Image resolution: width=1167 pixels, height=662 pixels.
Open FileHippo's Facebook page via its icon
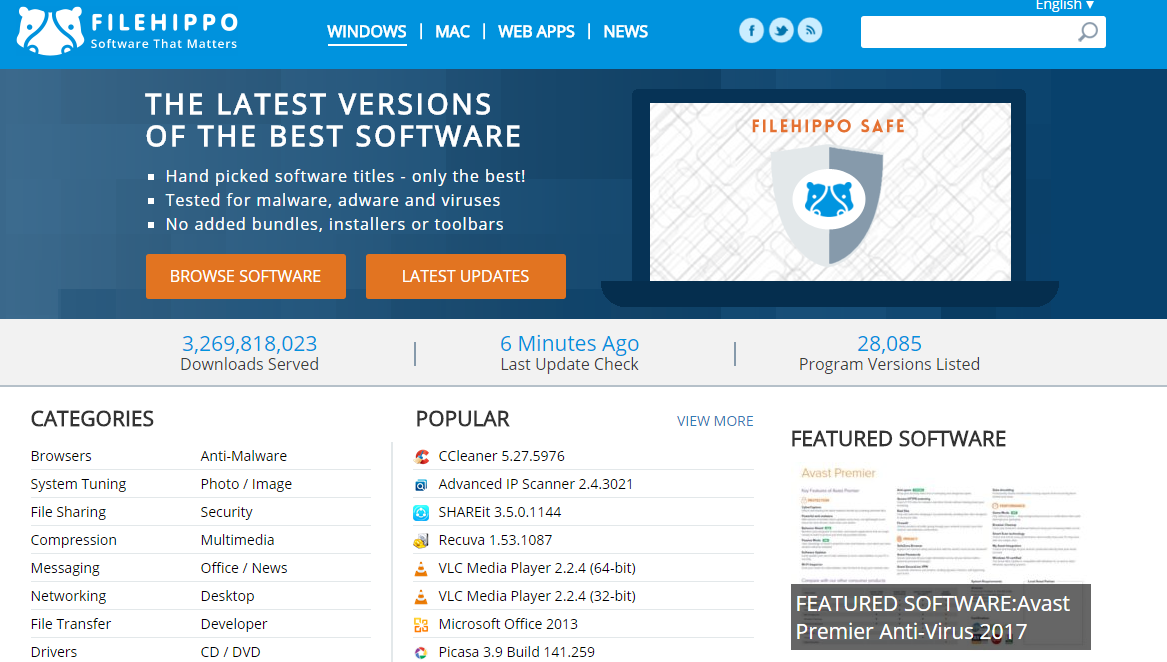click(751, 30)
